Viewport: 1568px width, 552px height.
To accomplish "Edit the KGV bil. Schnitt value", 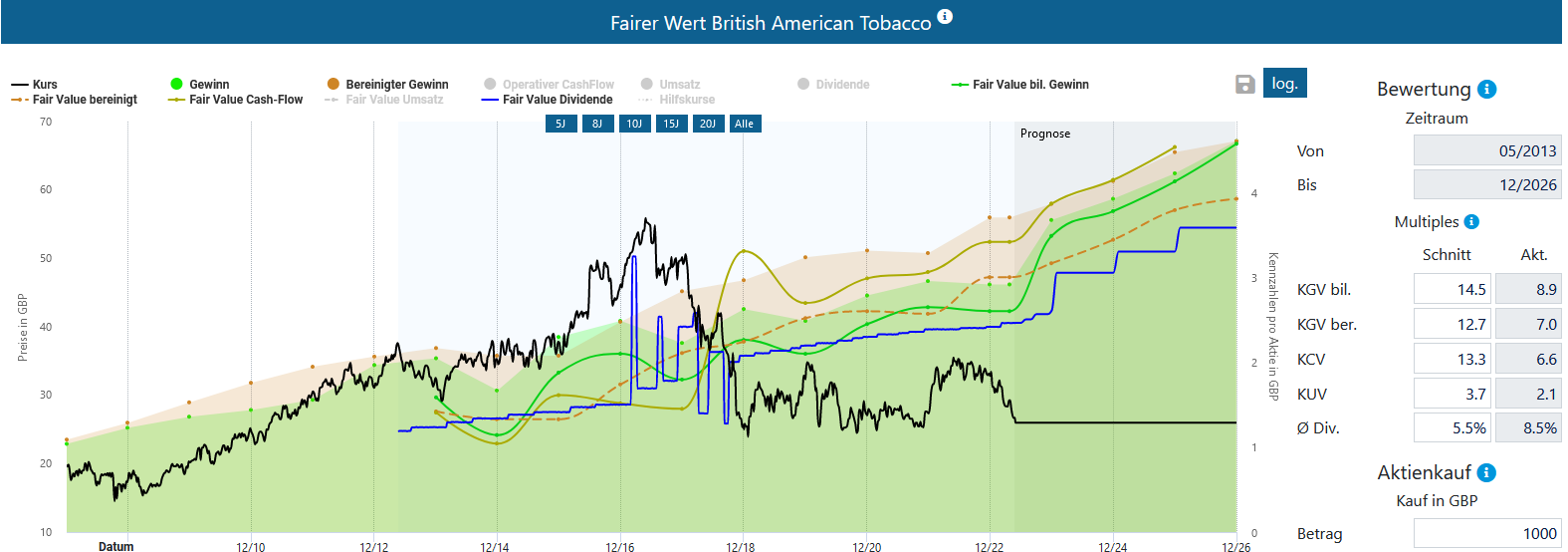I will pyautogui.click(x=1452, y=289).
